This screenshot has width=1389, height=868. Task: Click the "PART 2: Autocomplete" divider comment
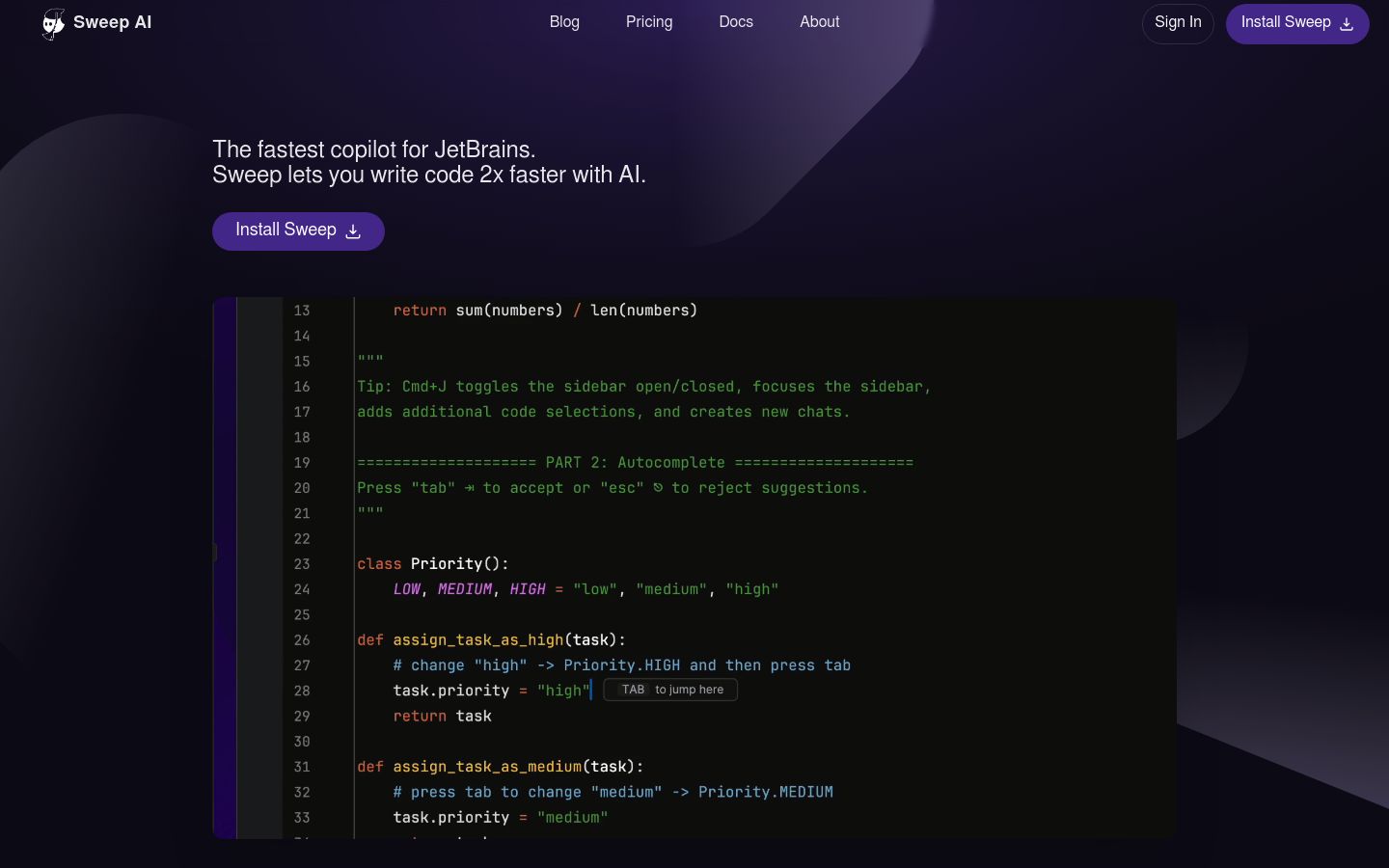tap(635, 463)
